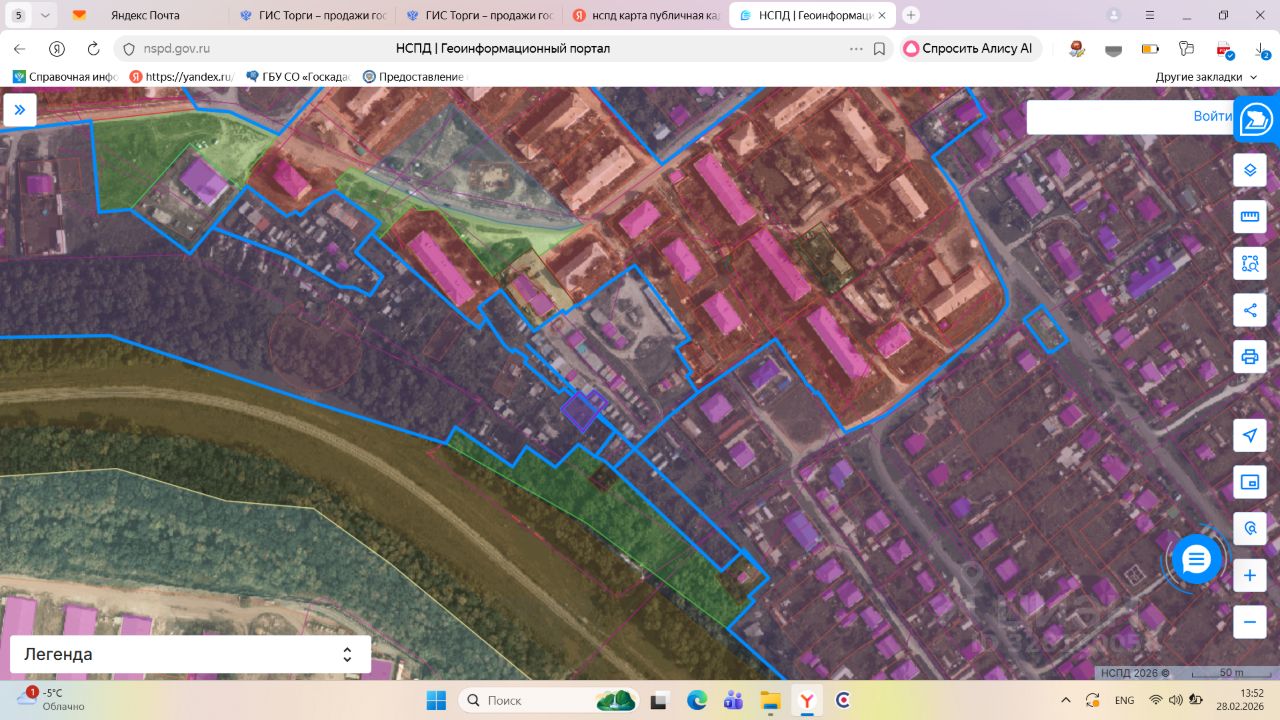Click the Войти login button
Screen dimensions: 1280x720
pyautogui.click(x=1212, y=116)
